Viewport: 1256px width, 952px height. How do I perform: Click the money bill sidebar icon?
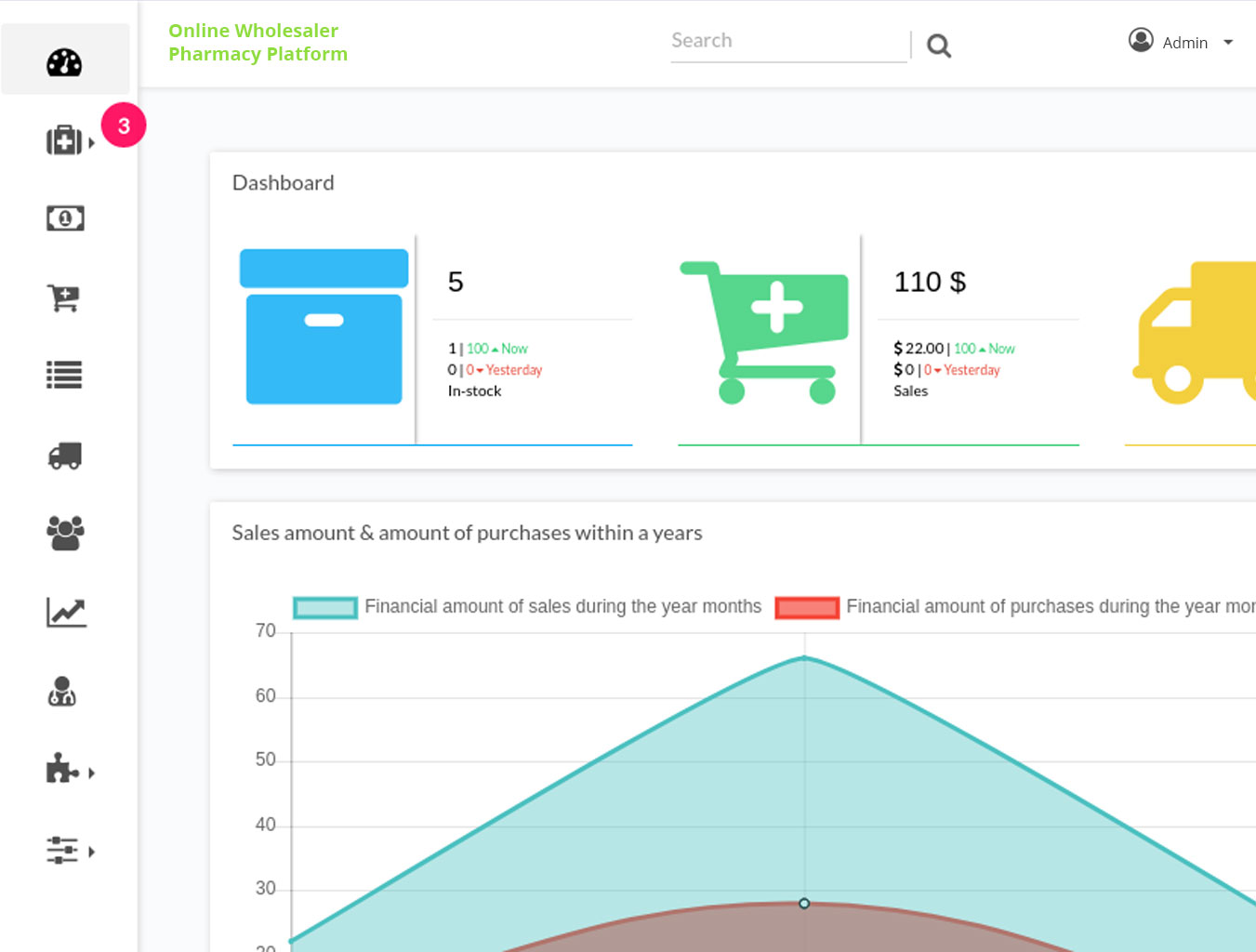point(65,218)
